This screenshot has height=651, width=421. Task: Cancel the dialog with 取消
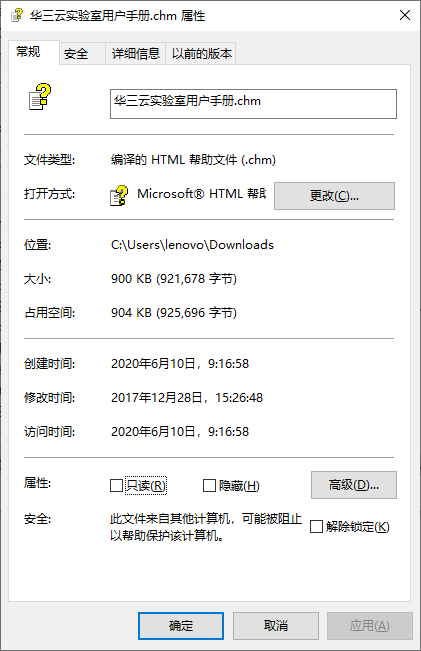tap(276, 625)
